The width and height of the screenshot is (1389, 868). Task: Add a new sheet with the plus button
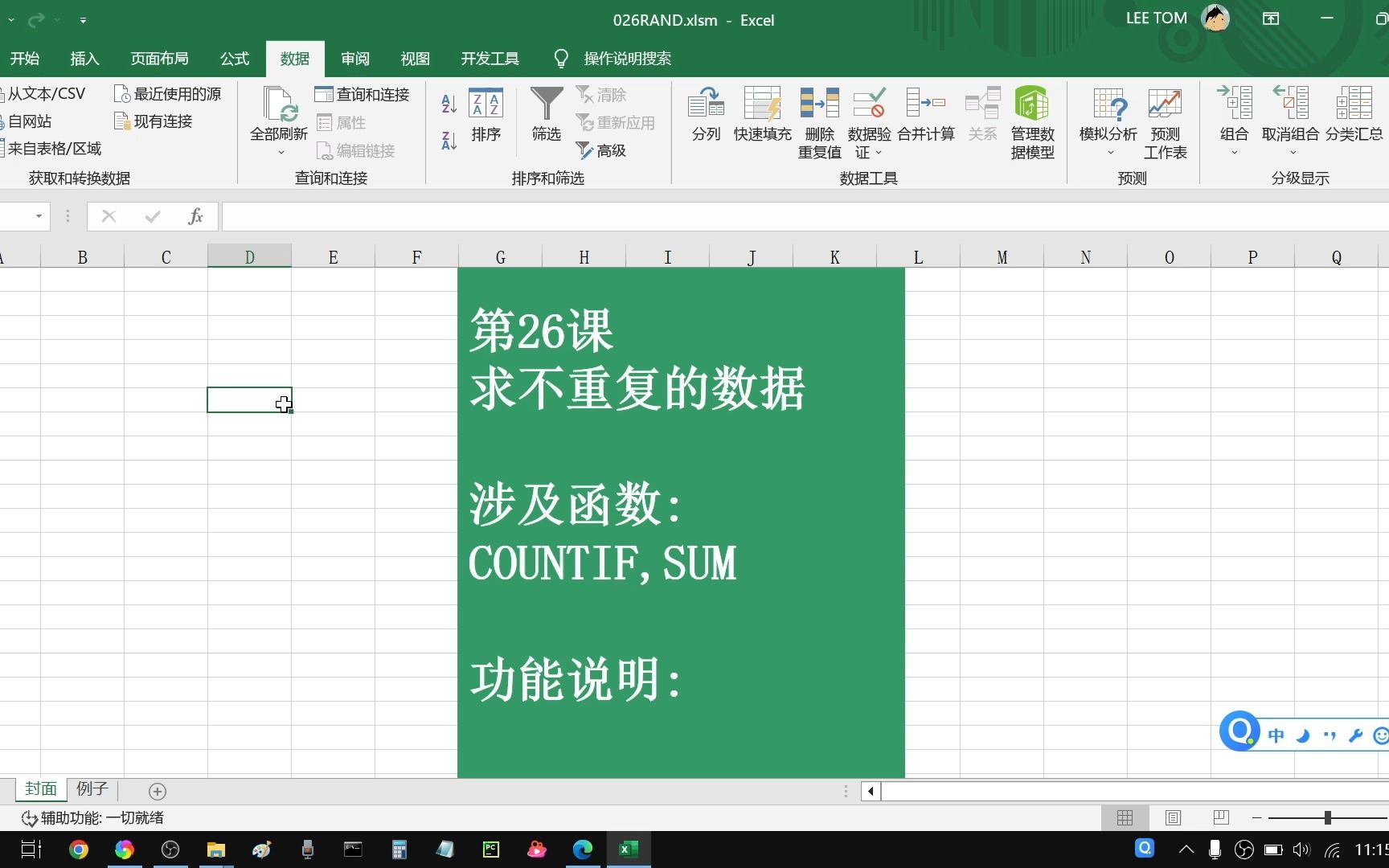coord(158,792)
